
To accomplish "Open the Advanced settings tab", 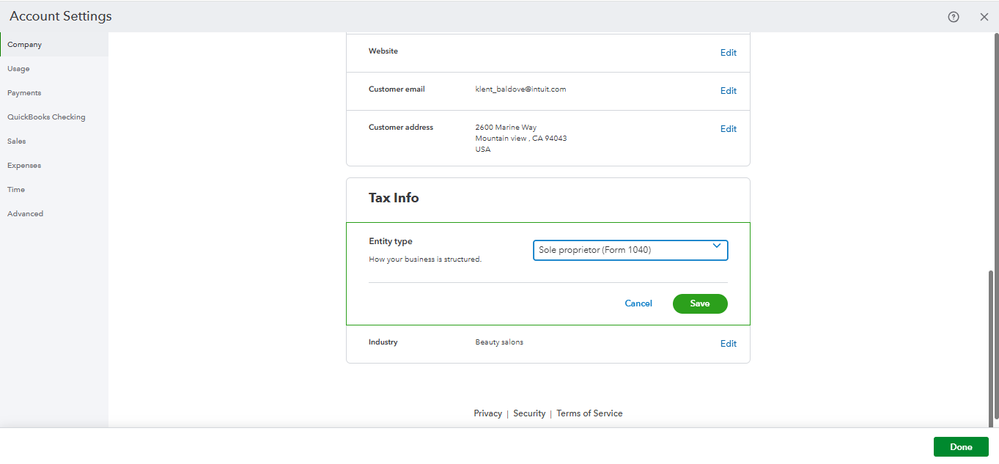I will coord(25,213).
